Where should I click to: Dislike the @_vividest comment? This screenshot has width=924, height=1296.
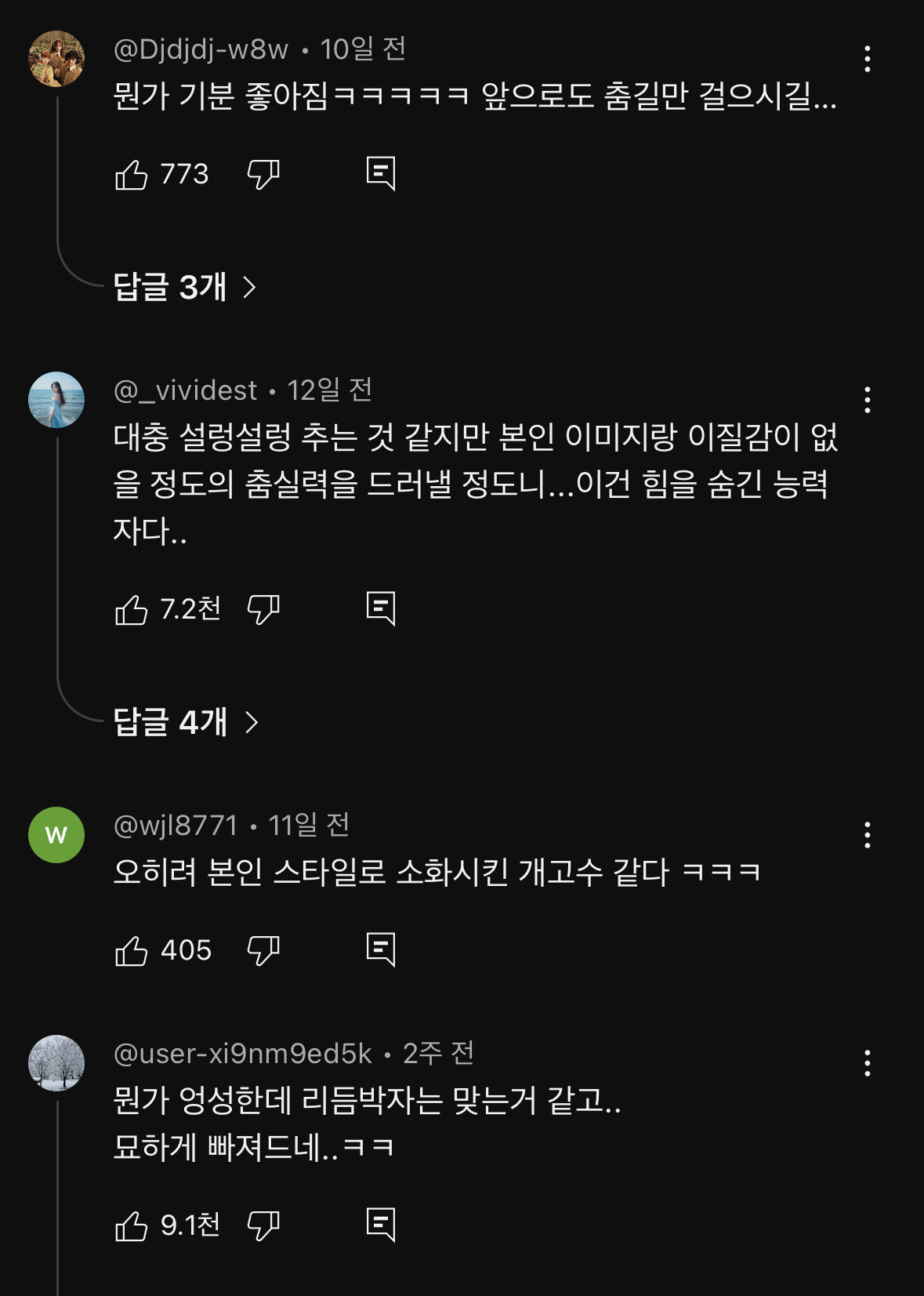click(263, 609)
